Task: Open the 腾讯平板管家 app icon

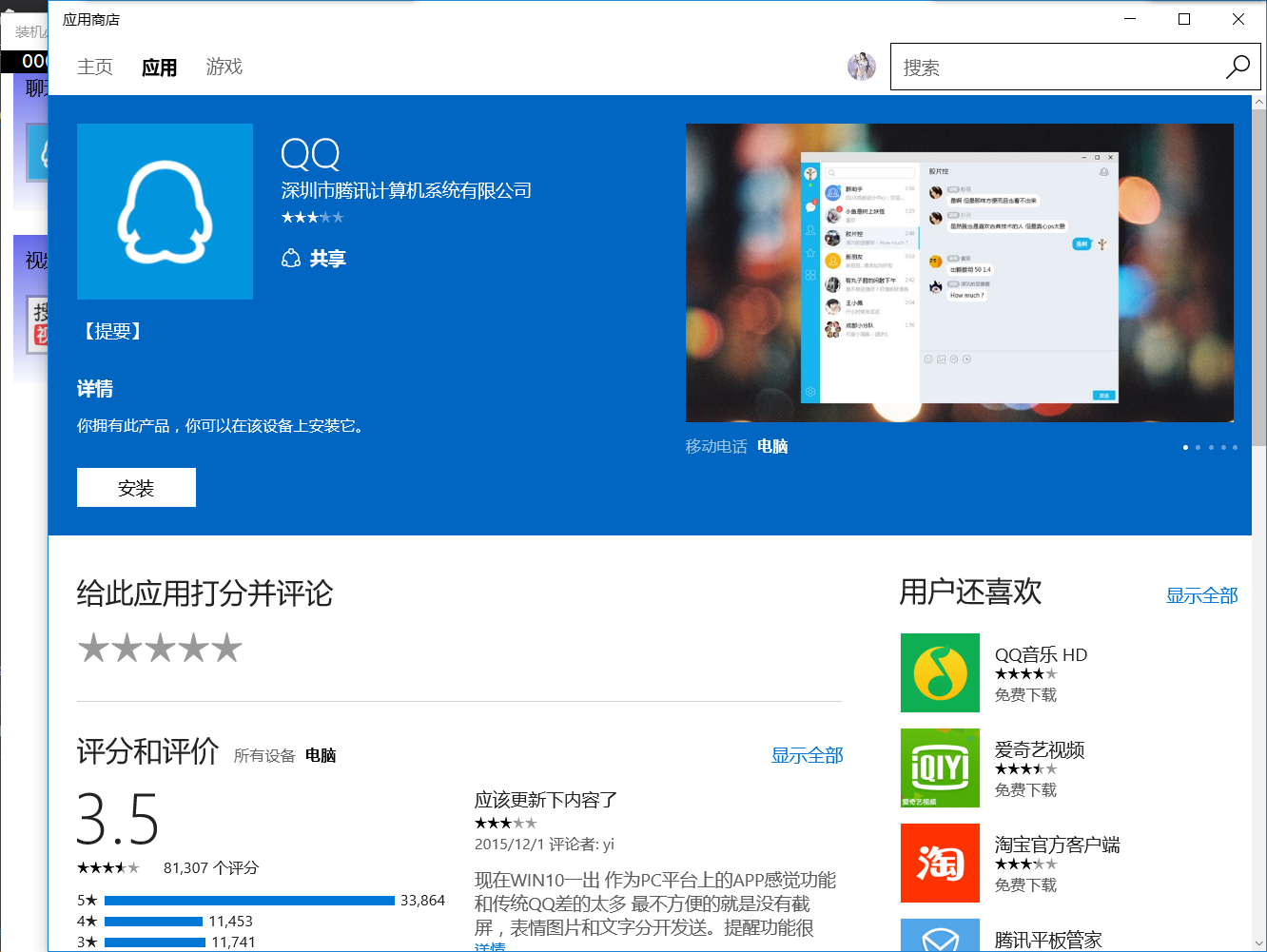Action: [940, 935]
